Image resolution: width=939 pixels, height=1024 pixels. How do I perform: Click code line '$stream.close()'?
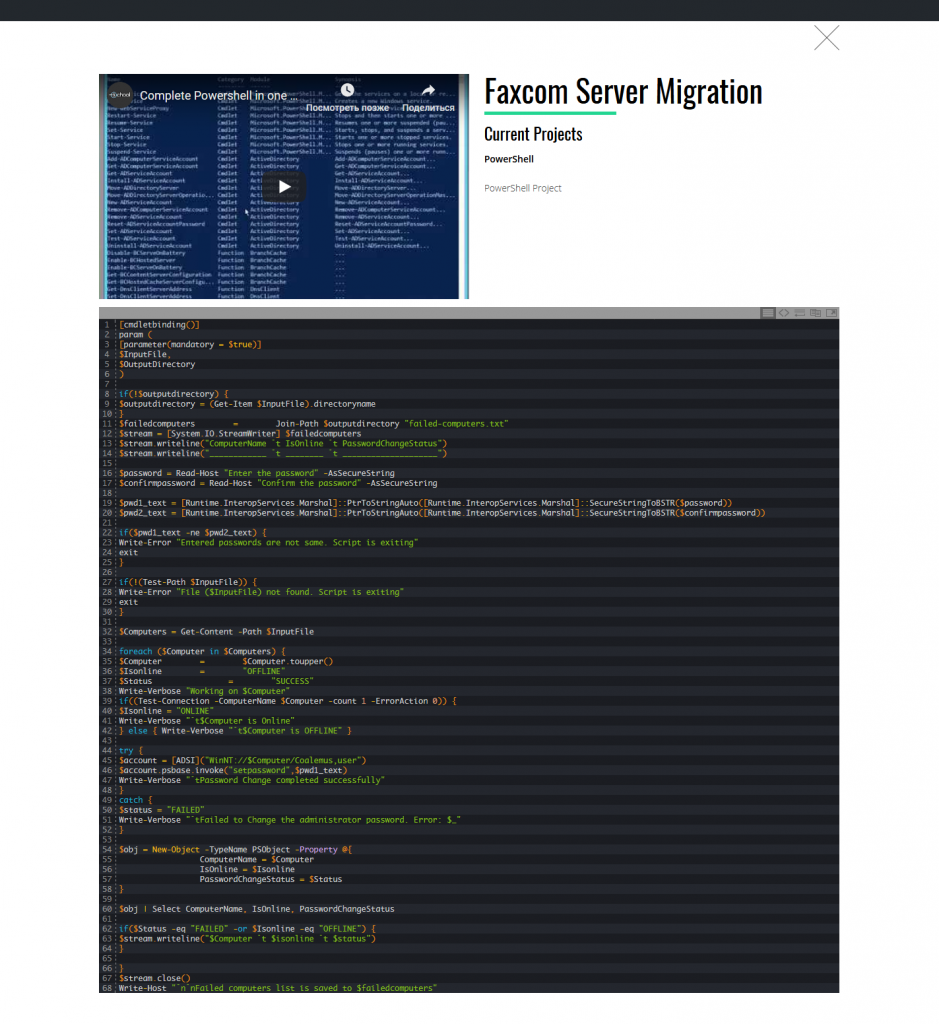click(155, 978)
